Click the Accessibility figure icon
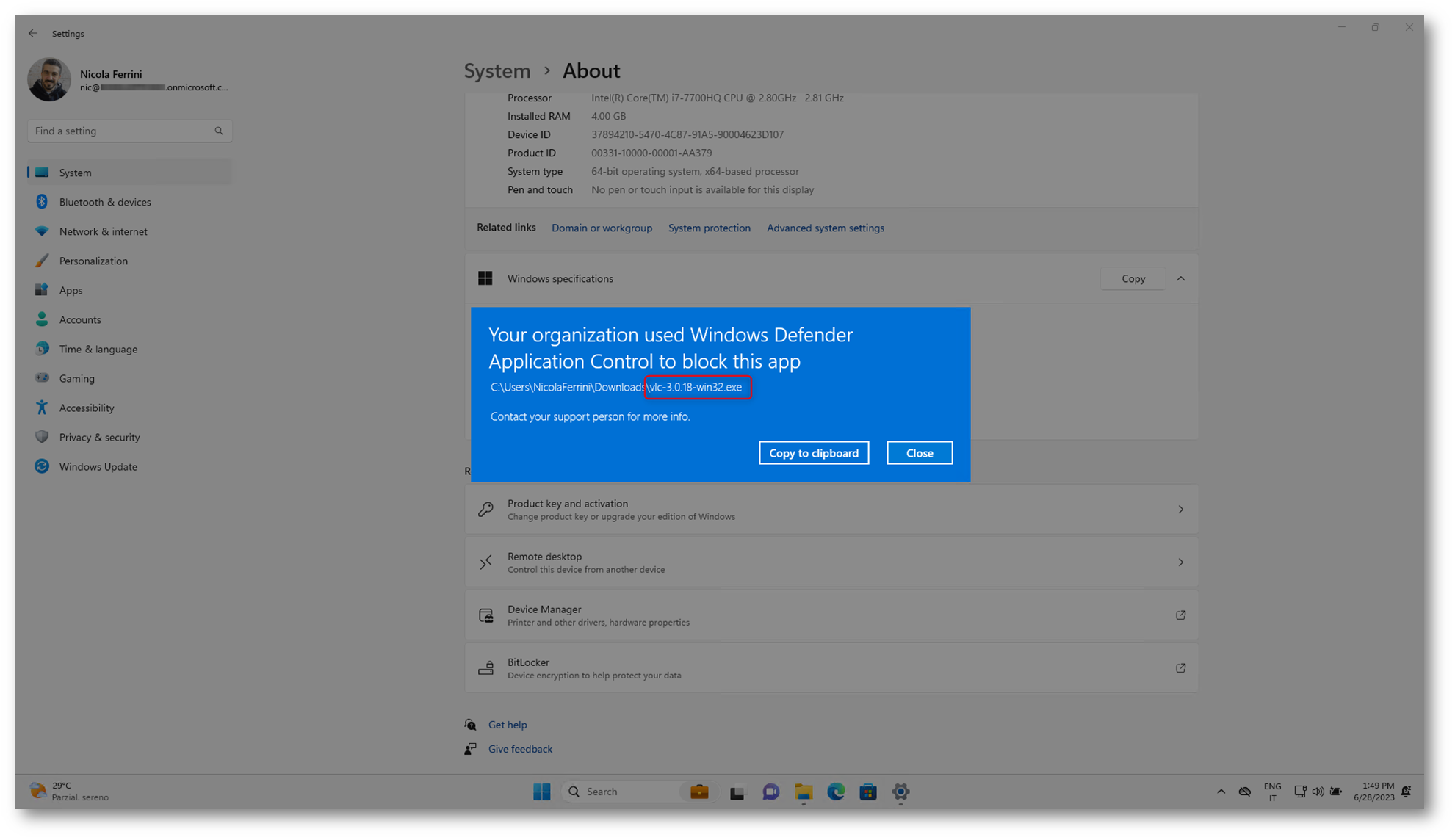1455x840 pixels. click(x=42, y=408)
